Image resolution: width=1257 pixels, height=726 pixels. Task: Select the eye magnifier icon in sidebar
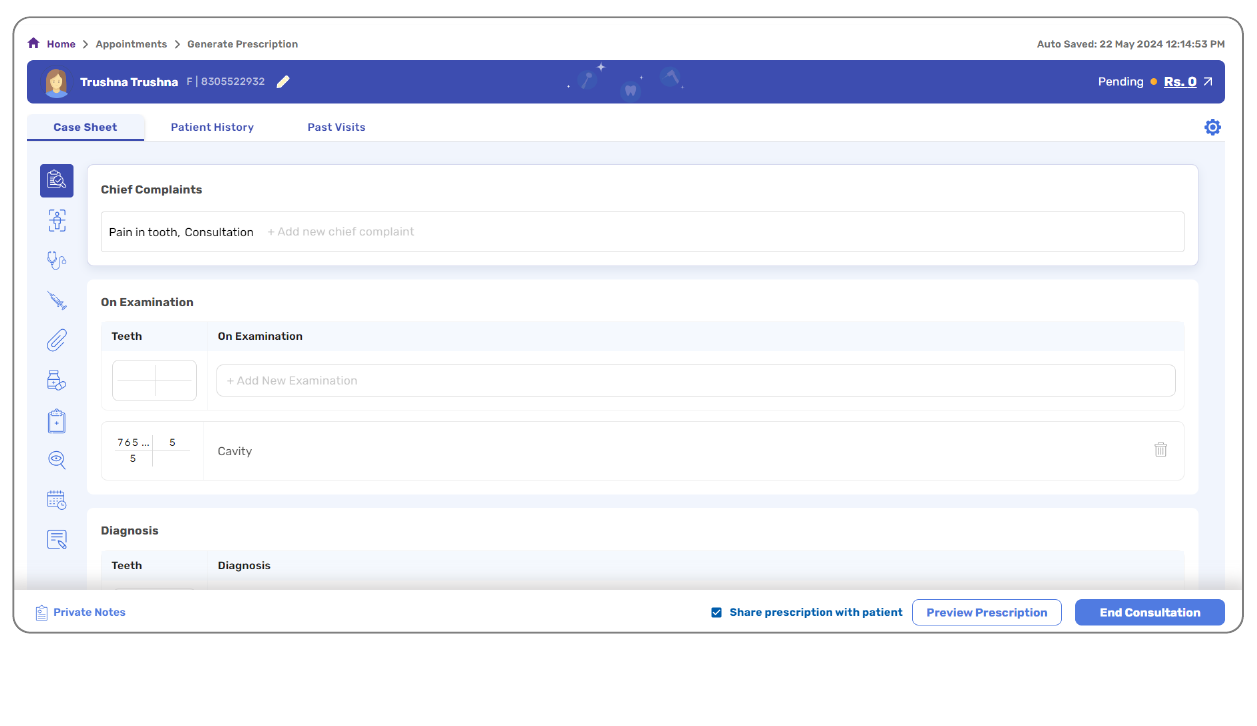(x=57, y=460)
